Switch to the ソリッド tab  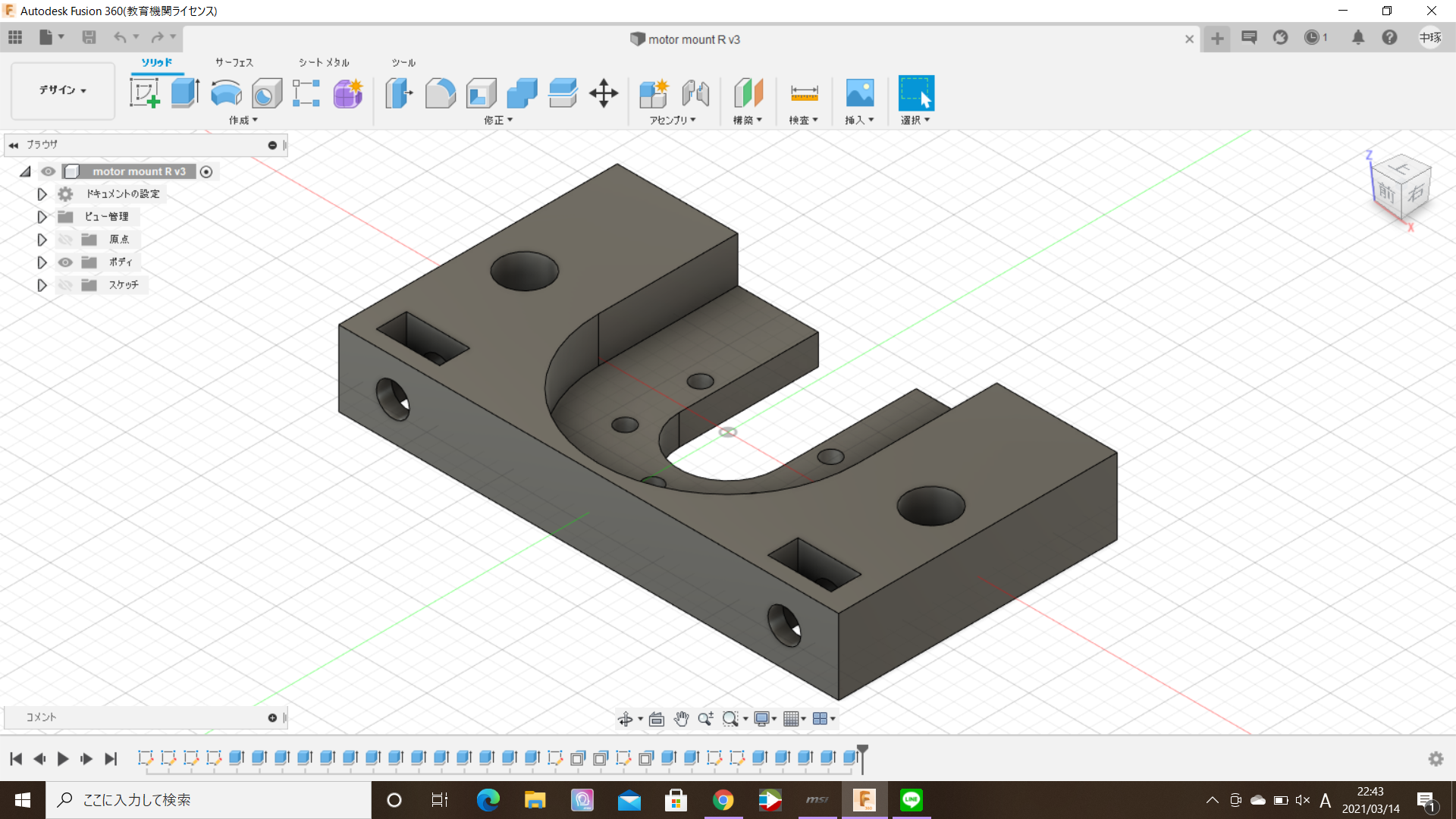click(x=157, y=62)
